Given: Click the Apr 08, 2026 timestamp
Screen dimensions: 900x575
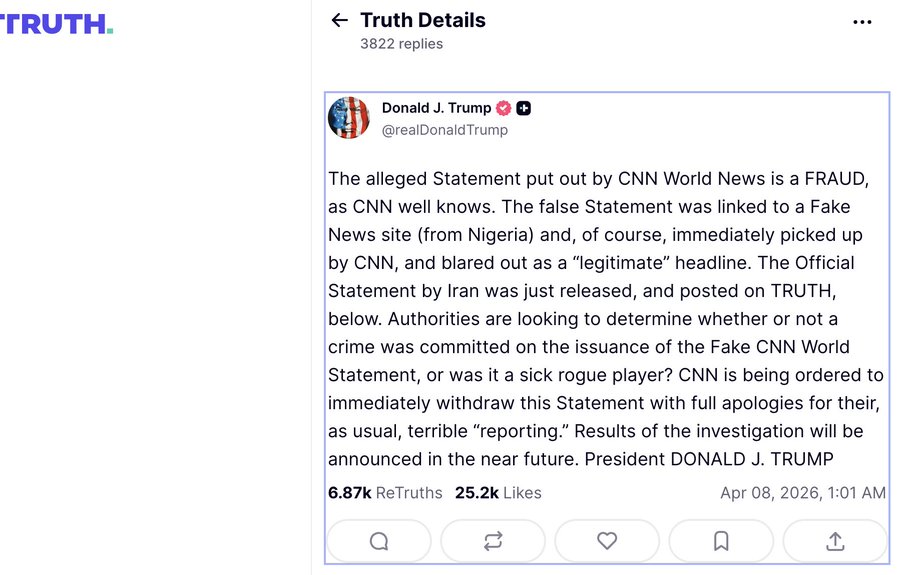Looking at the screenshot, I should click(802, 493).
